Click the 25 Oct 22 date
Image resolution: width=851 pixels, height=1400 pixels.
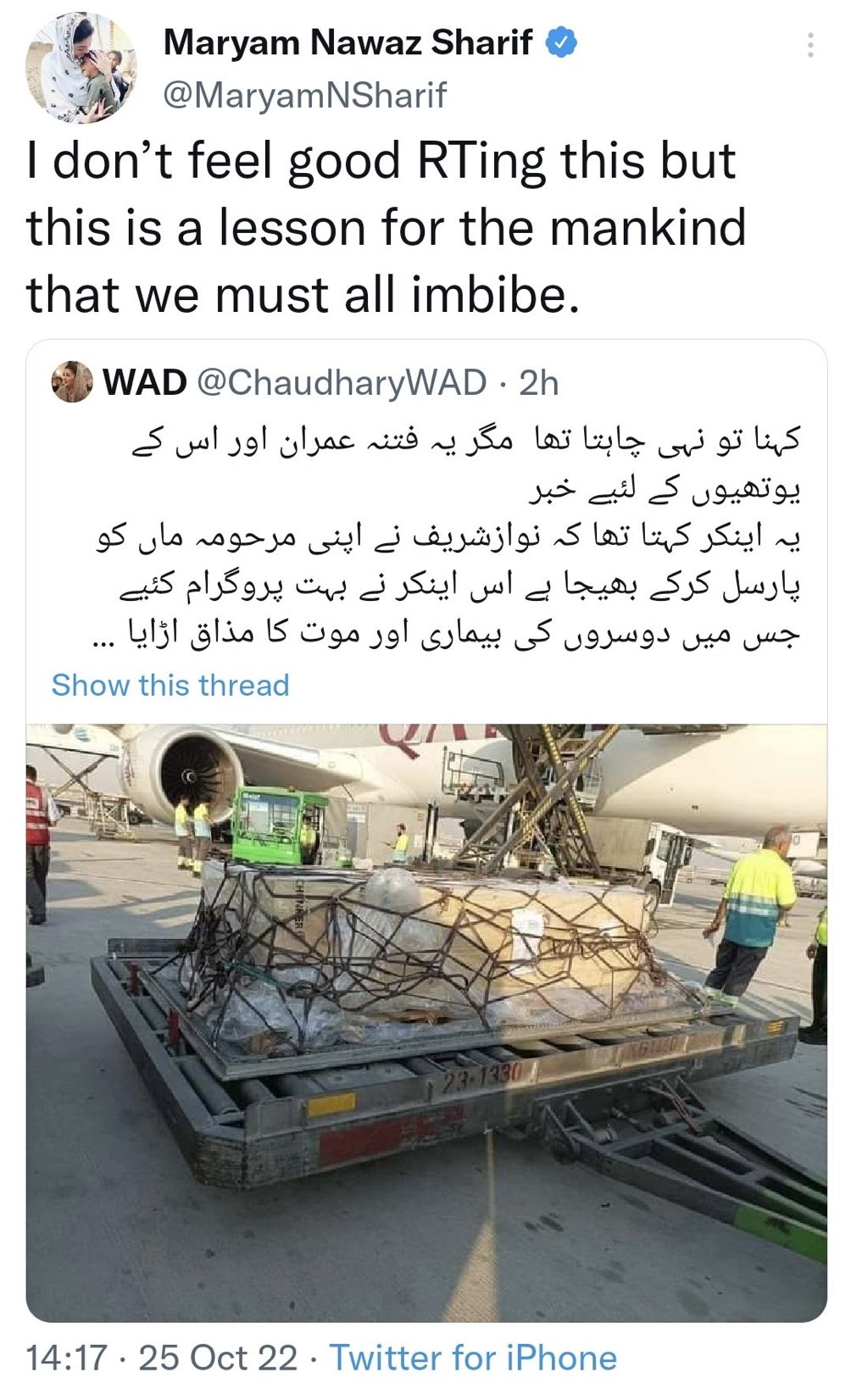218,1358
